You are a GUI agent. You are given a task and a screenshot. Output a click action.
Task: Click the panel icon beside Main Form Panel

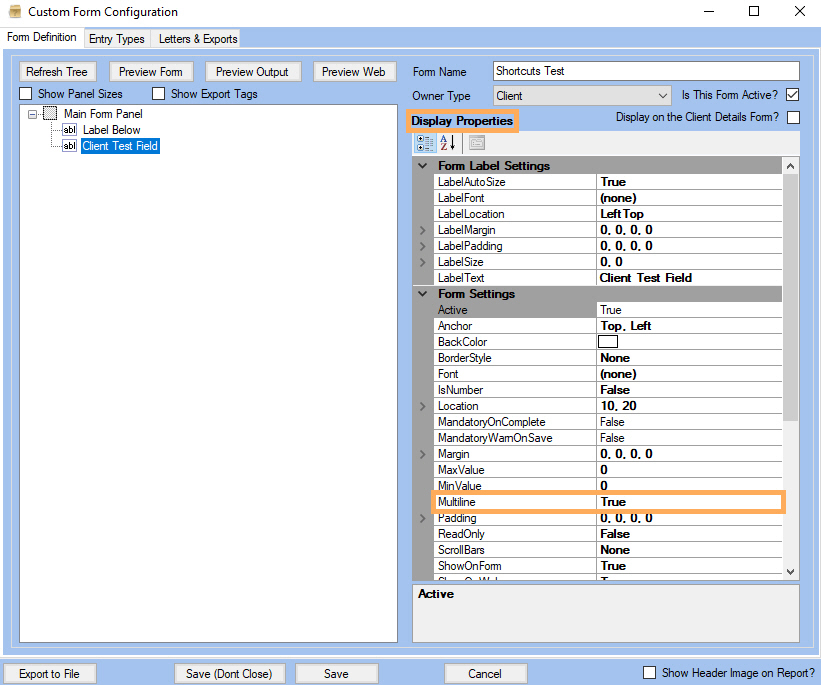coord(50,113)
